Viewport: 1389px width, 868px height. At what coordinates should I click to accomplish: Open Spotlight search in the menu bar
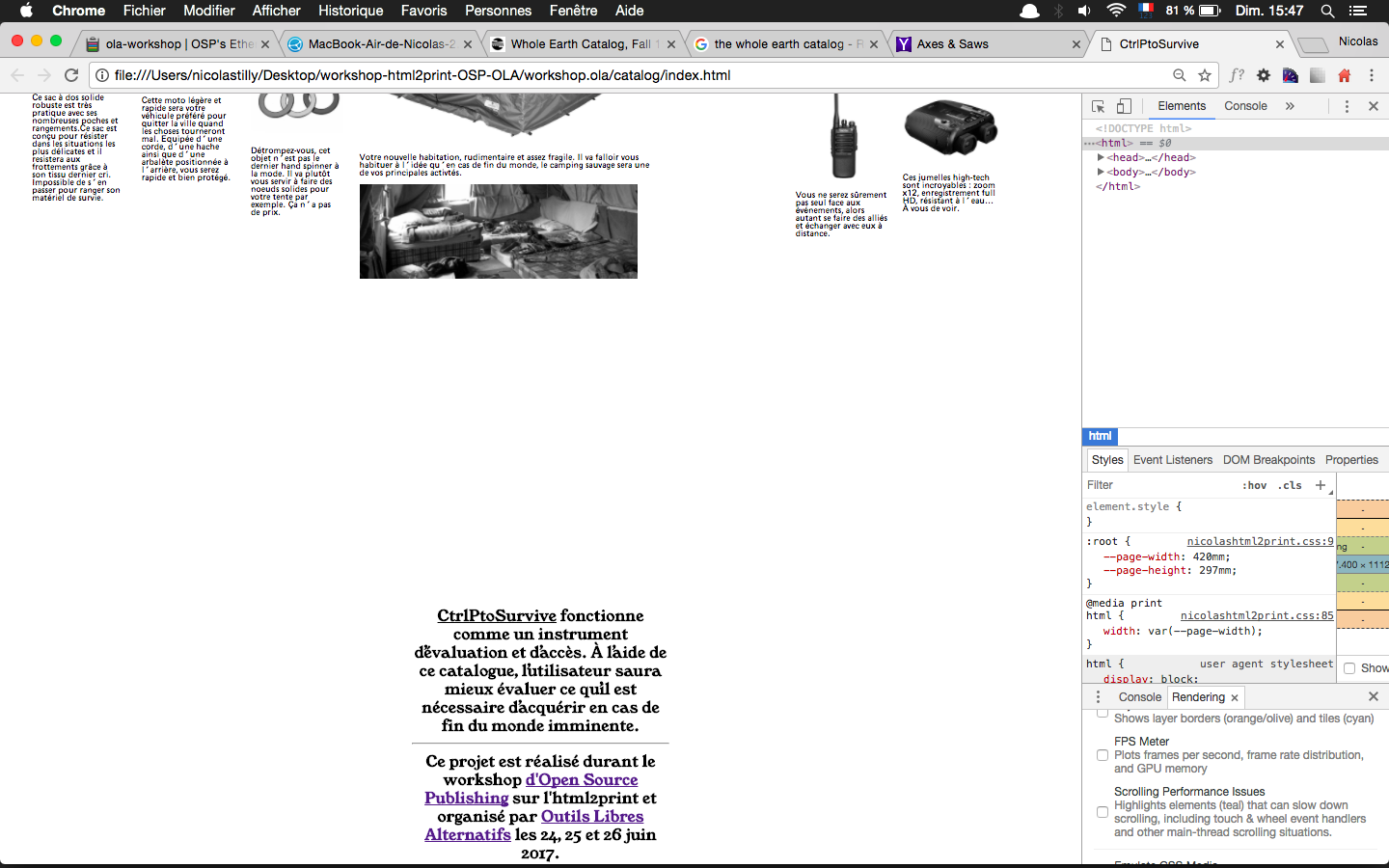[x=1328, y=11]
